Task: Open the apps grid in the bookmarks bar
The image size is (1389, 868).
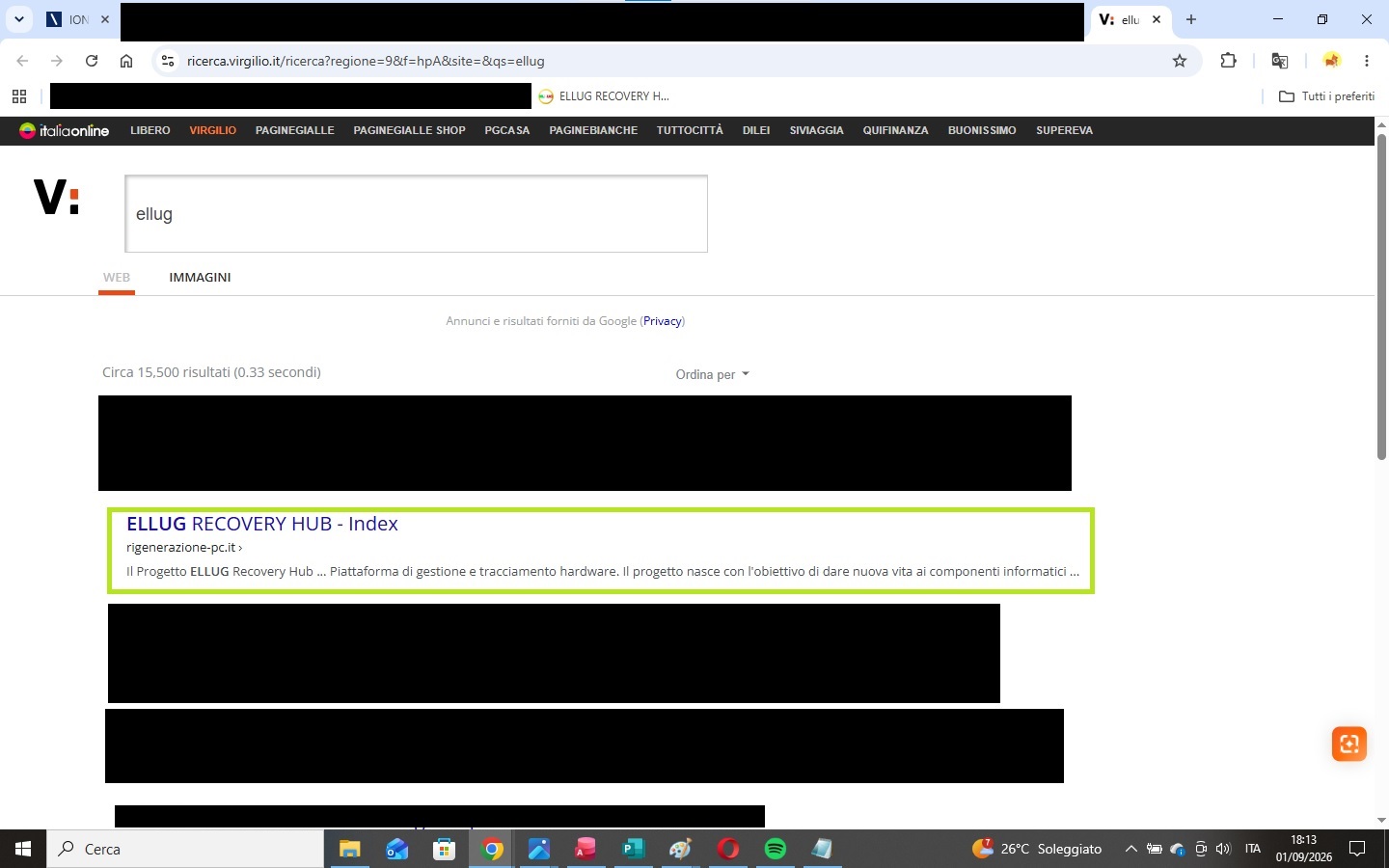Action: (19, 96)
